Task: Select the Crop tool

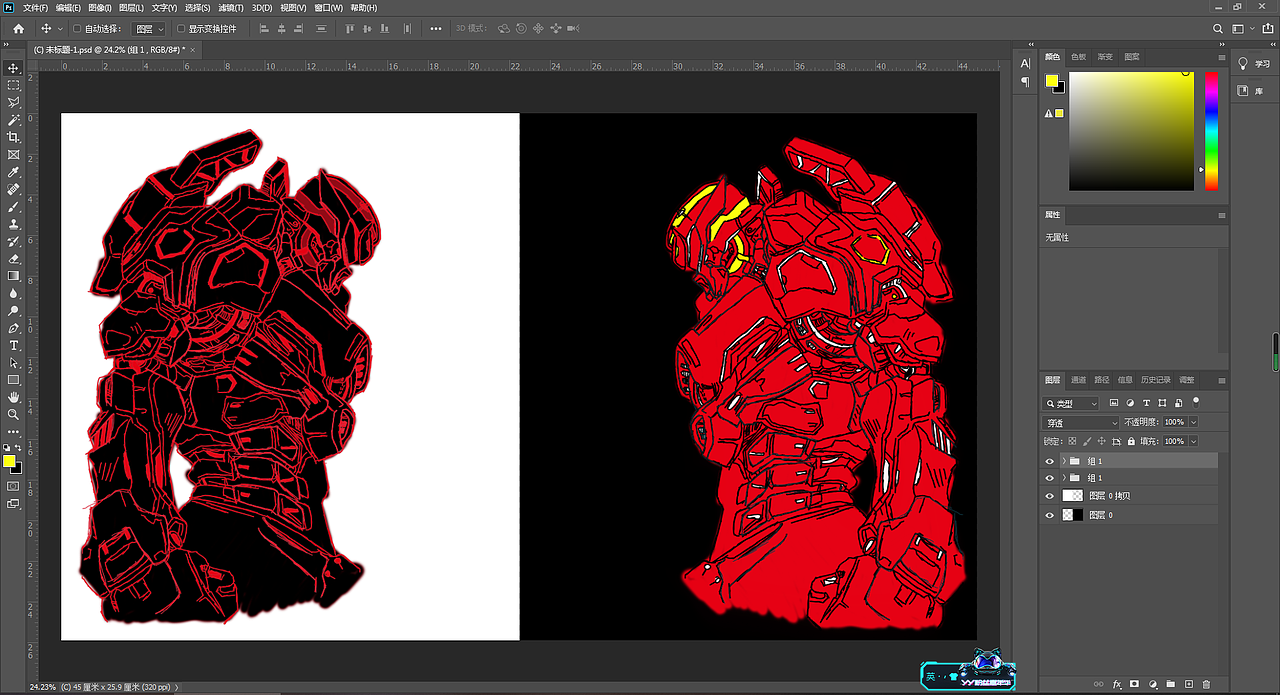Action: click(x=14, y=137)
